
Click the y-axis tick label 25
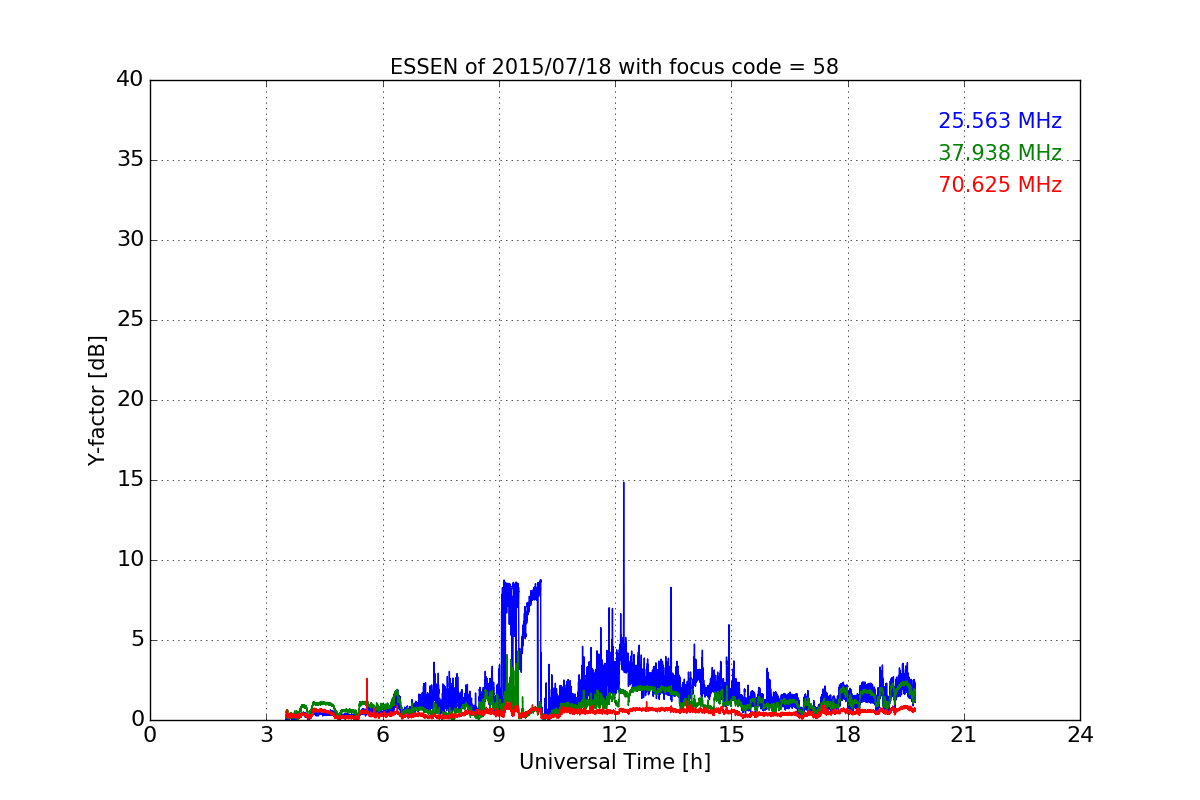click(129, 320)
